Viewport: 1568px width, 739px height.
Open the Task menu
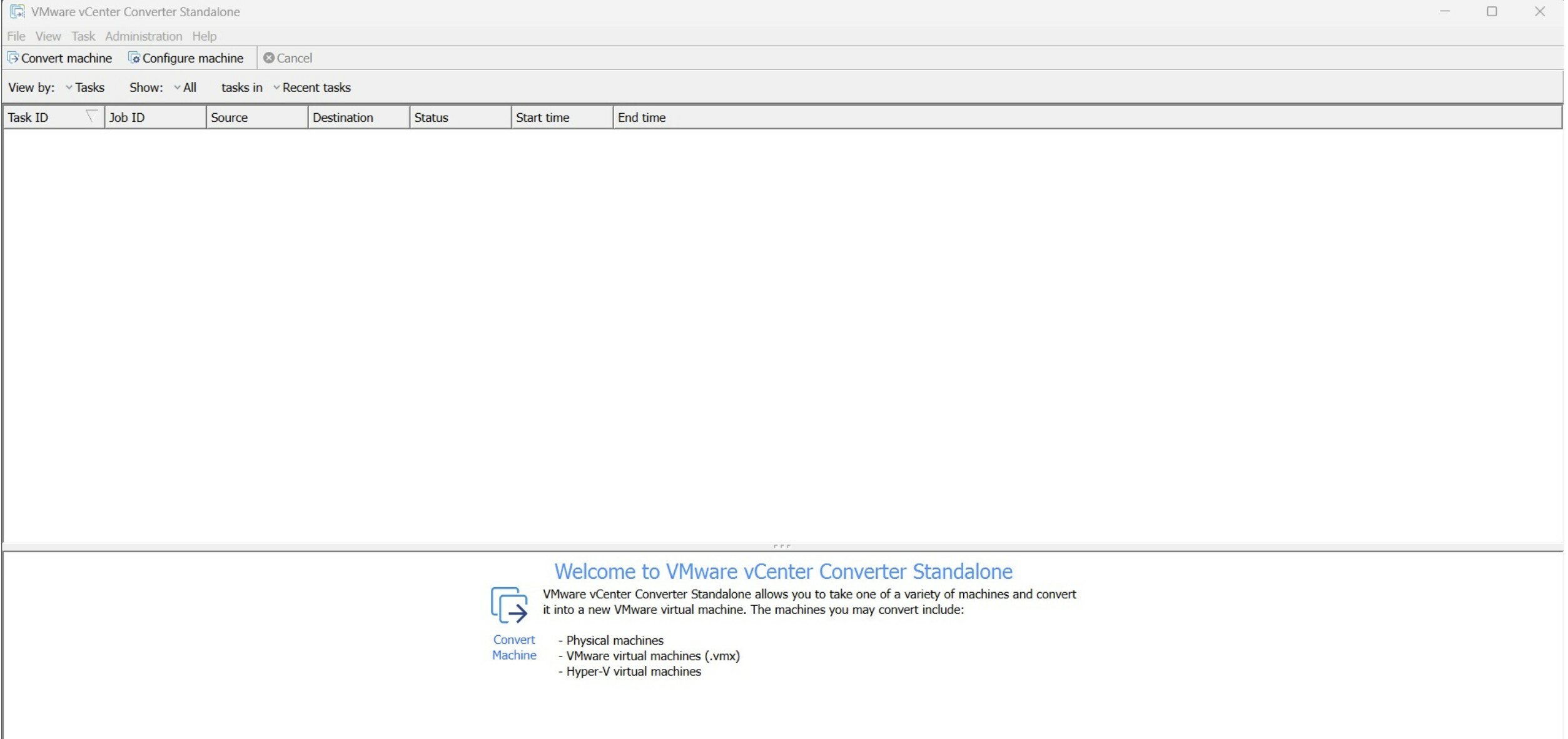(83, 36)
